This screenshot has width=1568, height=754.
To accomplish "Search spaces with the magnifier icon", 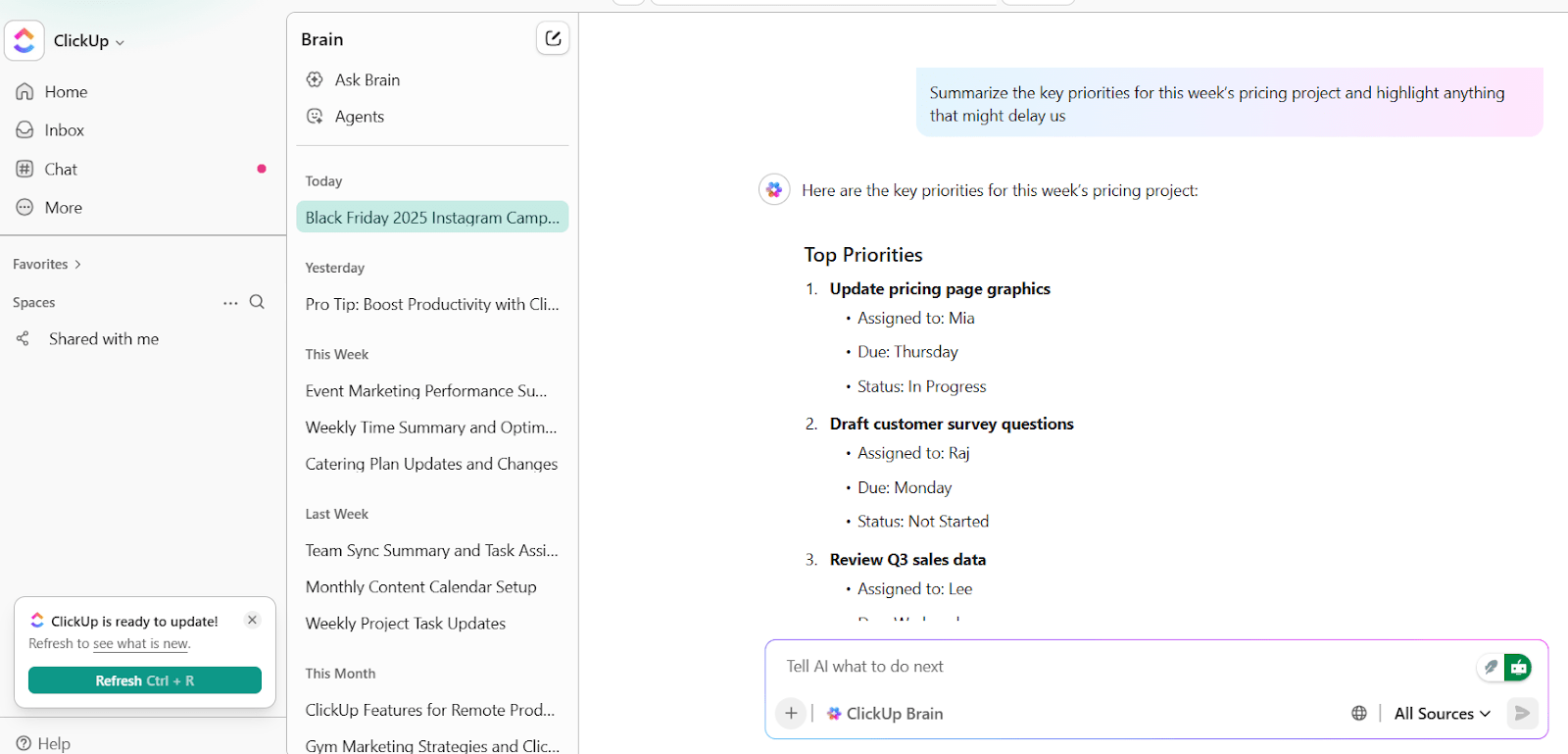I will (x=257, y=302).
